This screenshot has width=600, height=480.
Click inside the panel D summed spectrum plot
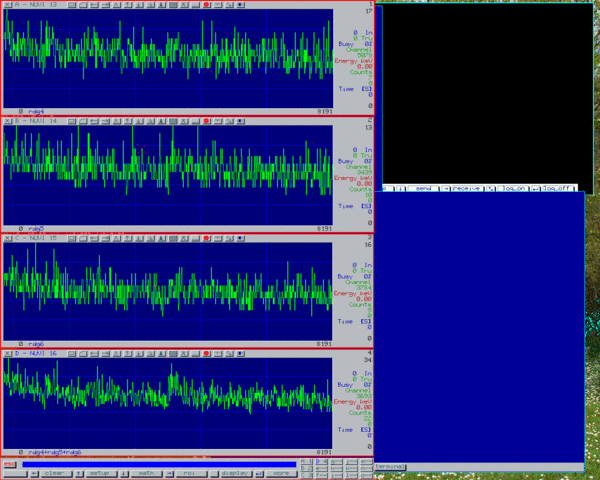click(x=168, y=403)
